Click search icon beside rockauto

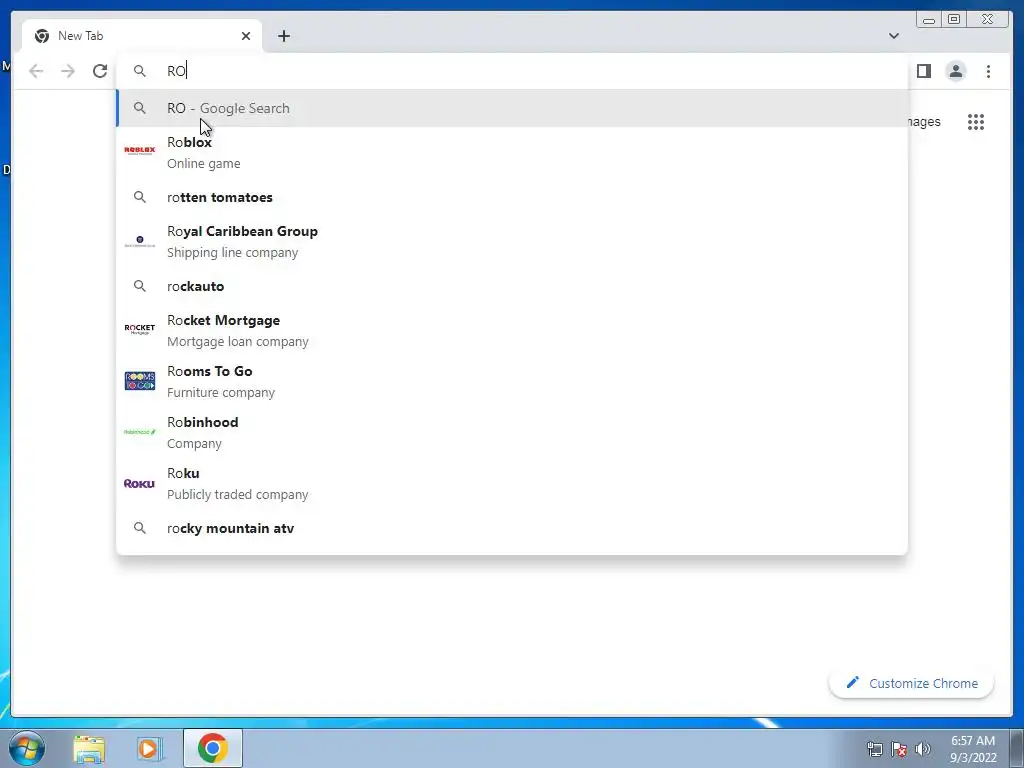[x=140, y=286]
